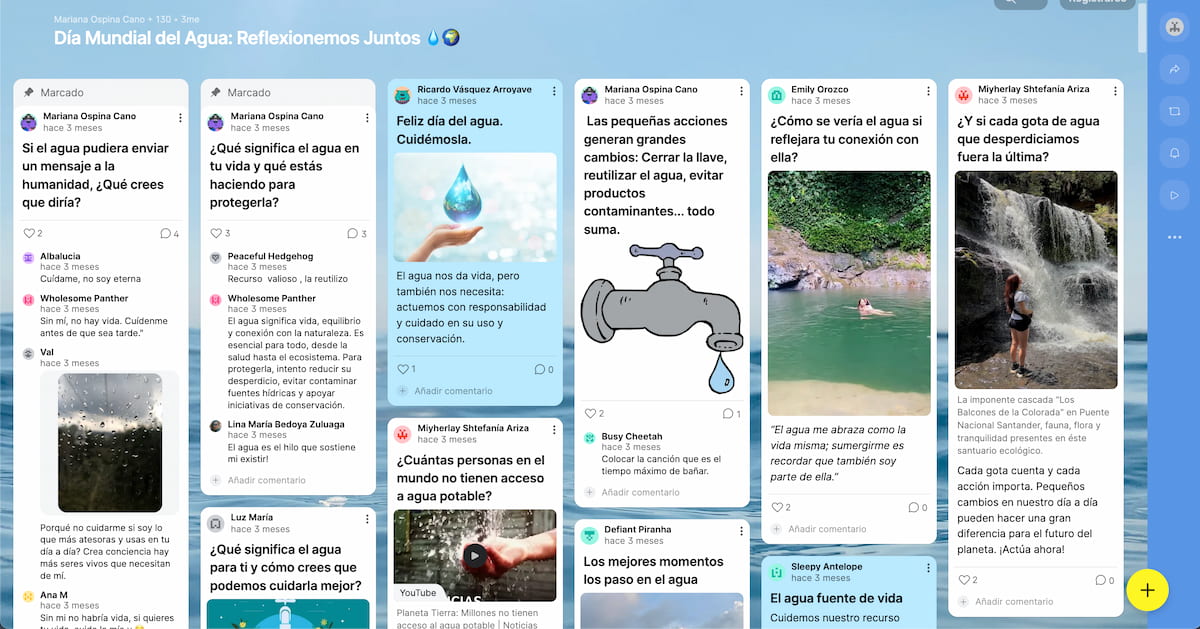Click Ricardo Vásquez Arroyave's avatar

[402, 95]
